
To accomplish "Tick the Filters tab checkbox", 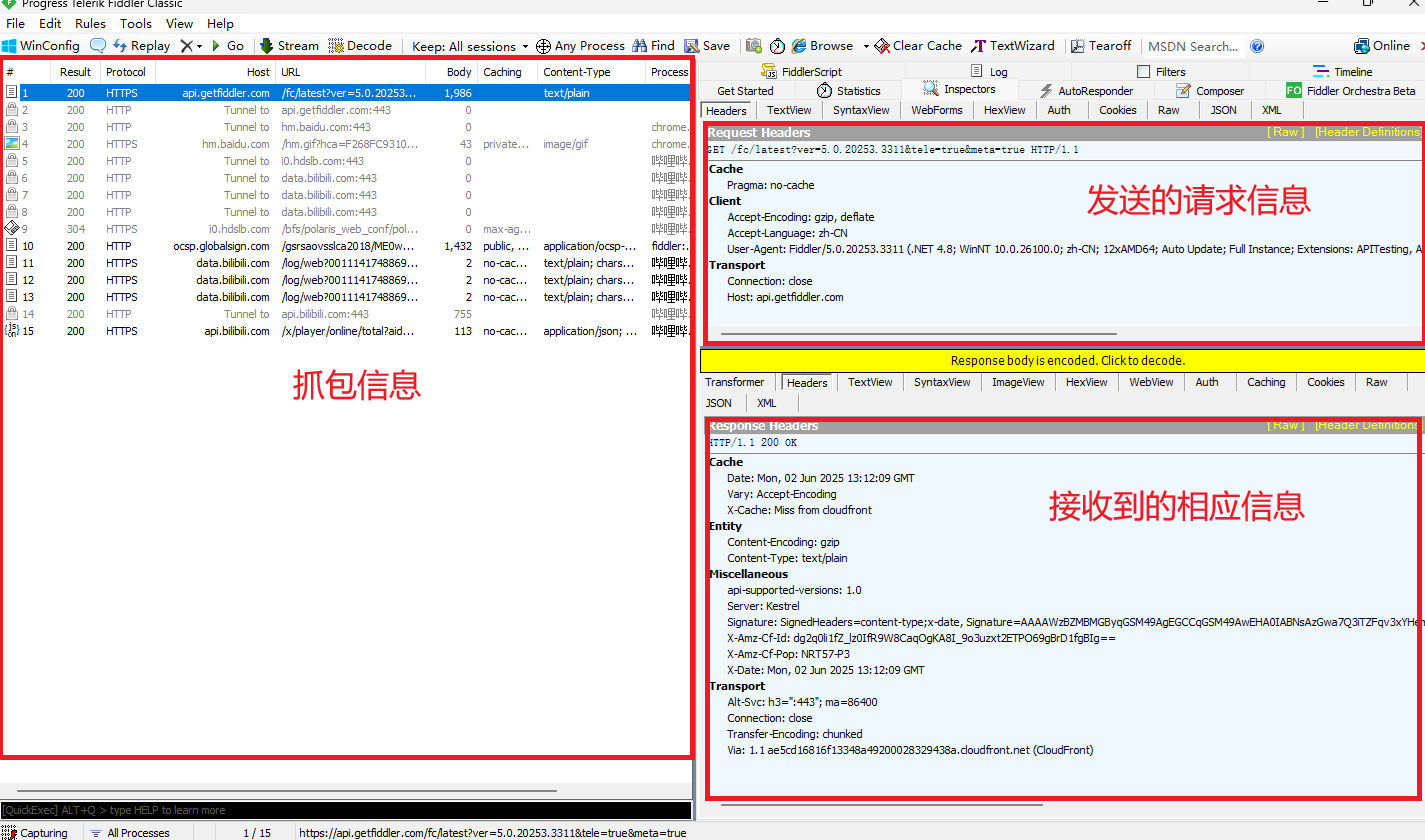I will point(1144,72).
